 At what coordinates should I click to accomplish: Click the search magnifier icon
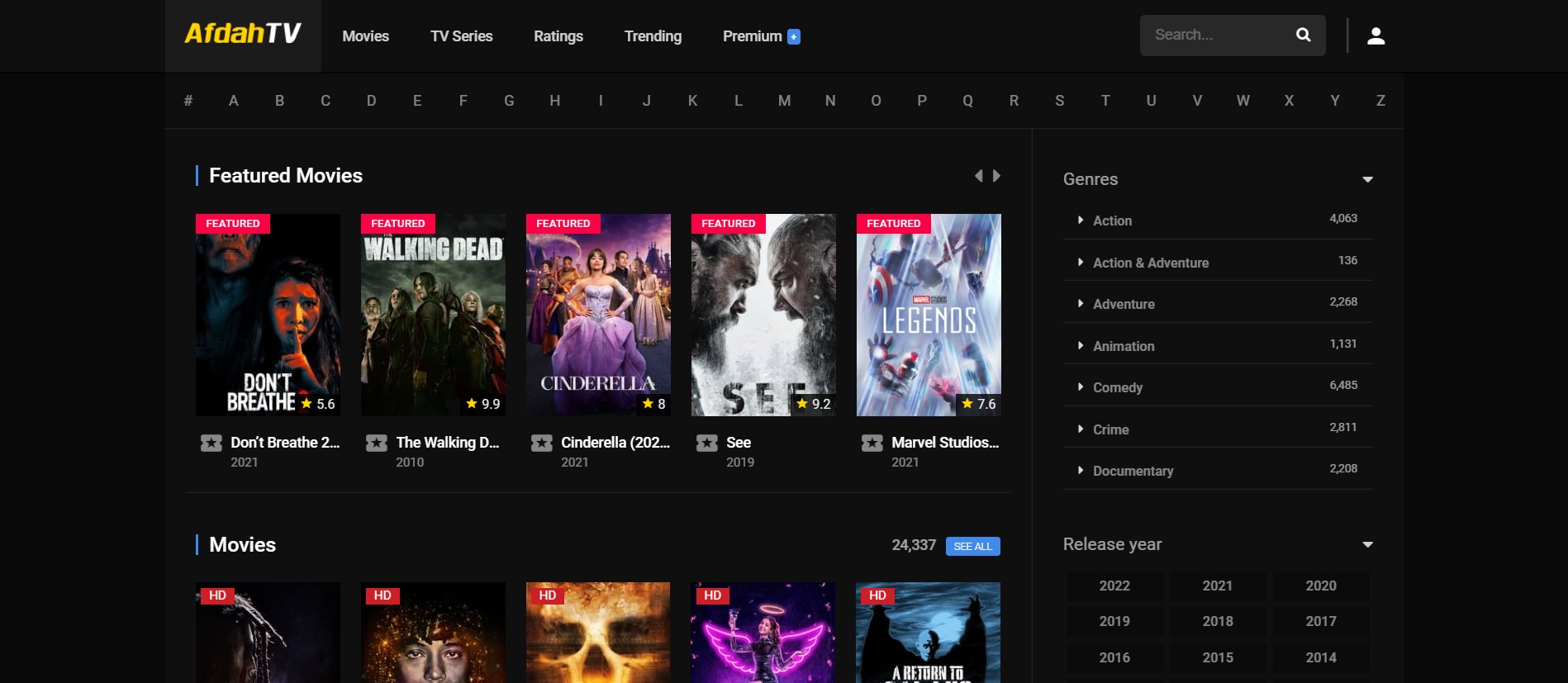1303,35
